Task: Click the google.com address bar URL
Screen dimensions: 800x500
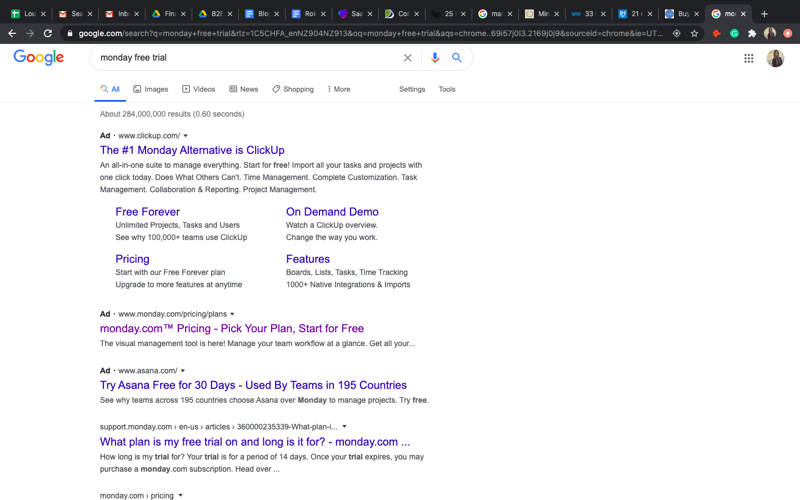Action: (x=370, y=33)
